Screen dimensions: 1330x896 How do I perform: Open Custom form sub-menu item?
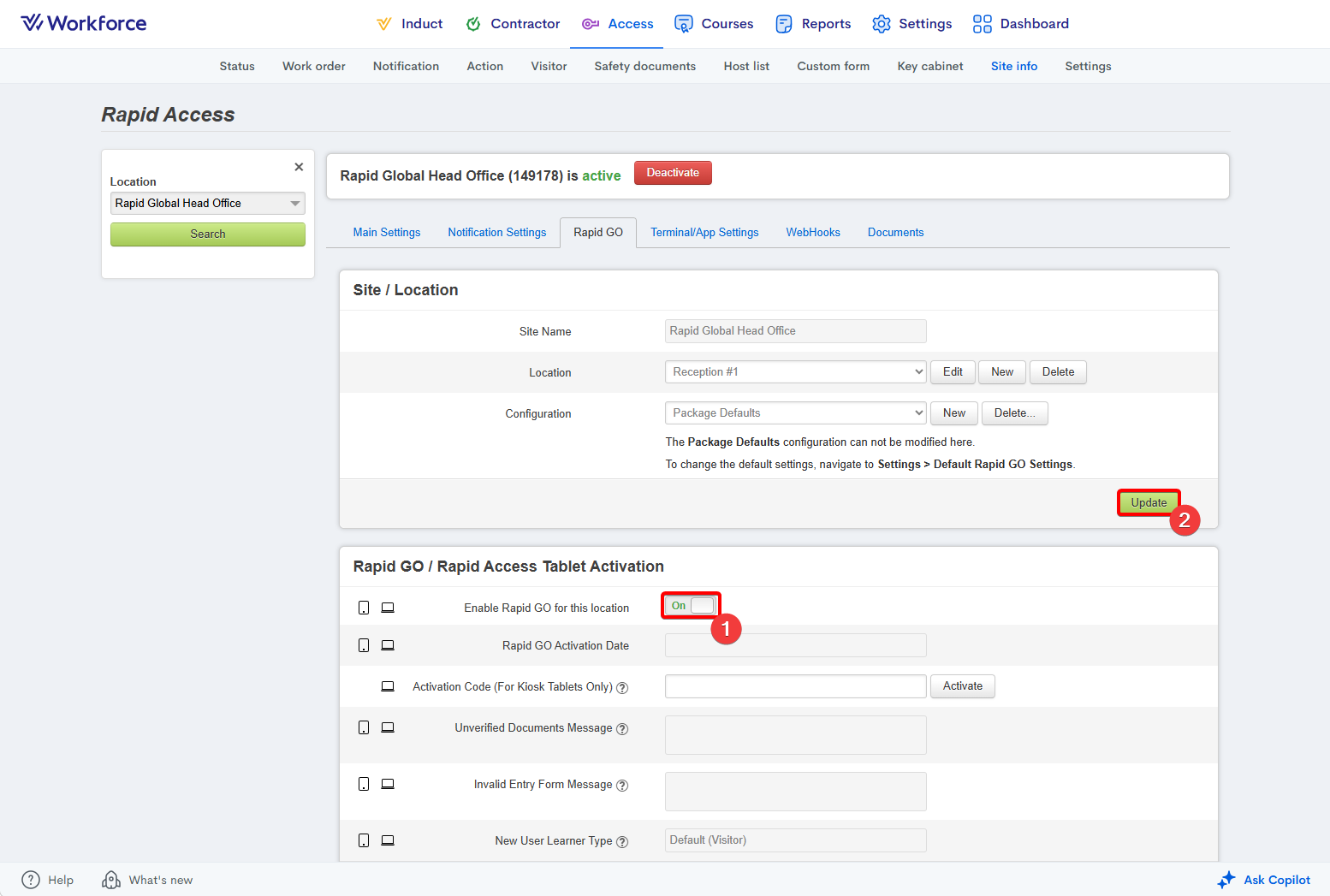(834, 66)
